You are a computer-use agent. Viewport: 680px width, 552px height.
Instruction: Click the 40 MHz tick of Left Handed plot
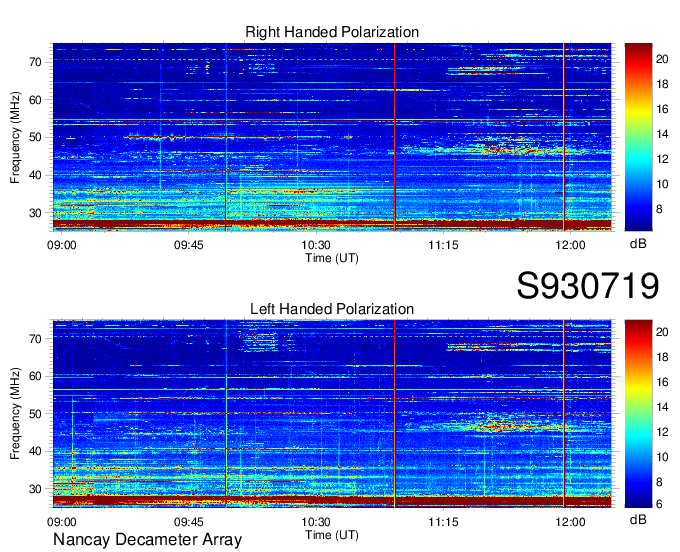36,451
